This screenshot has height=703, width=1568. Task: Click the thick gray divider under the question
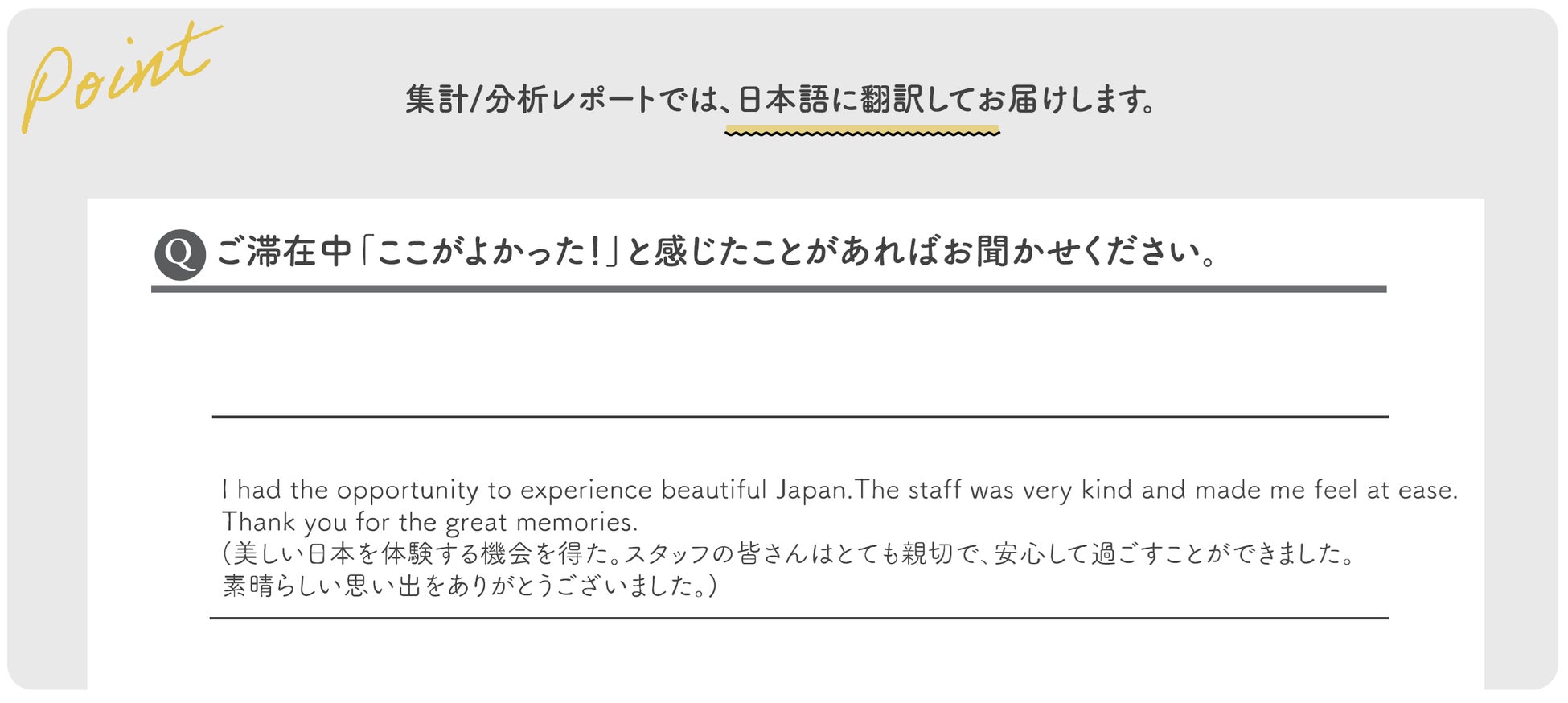(x=768, y=289)
